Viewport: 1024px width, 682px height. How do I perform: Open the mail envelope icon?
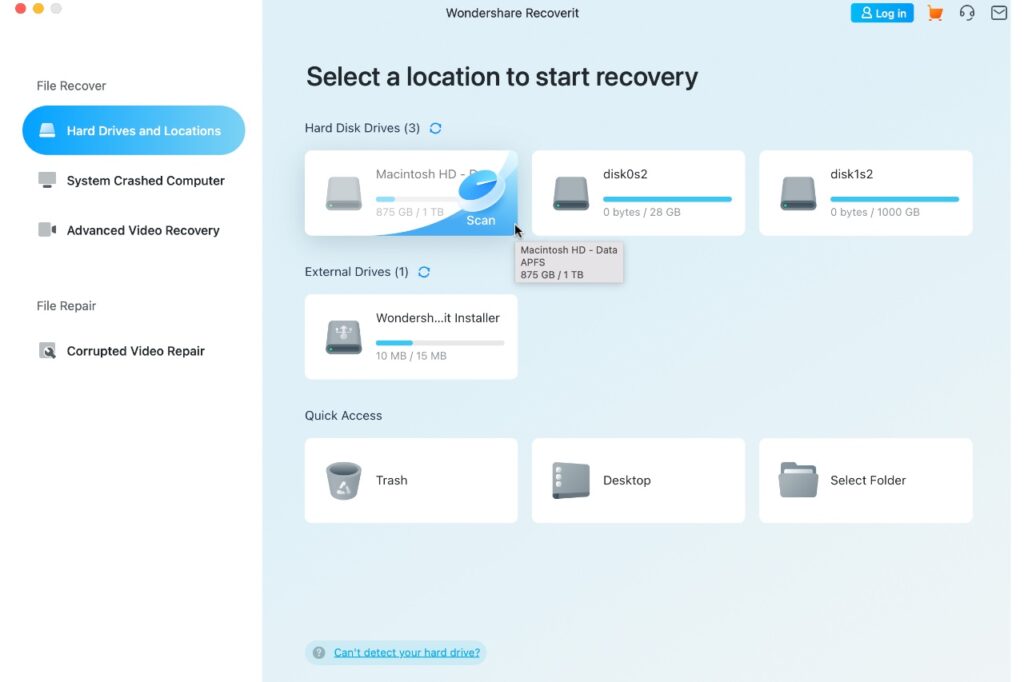coord(999,13)
